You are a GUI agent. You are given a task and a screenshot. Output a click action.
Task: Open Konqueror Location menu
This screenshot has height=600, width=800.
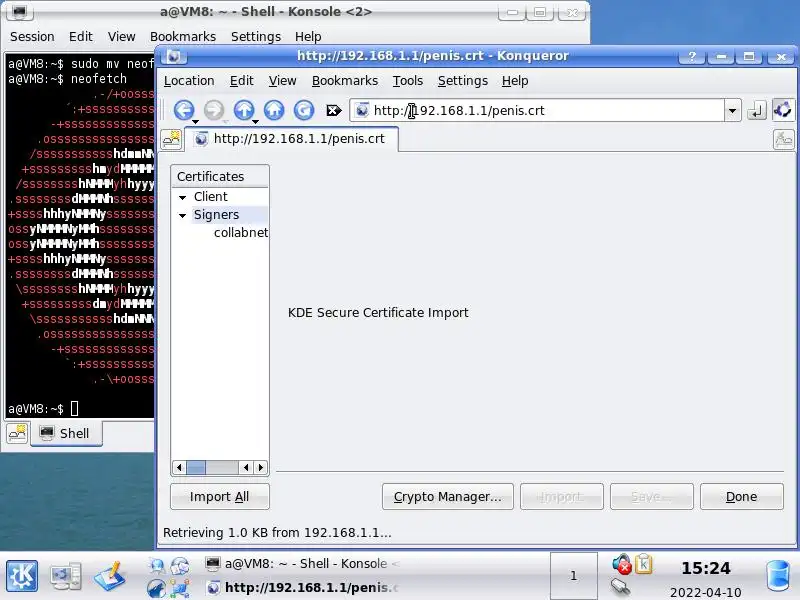[x=189, y=81]
